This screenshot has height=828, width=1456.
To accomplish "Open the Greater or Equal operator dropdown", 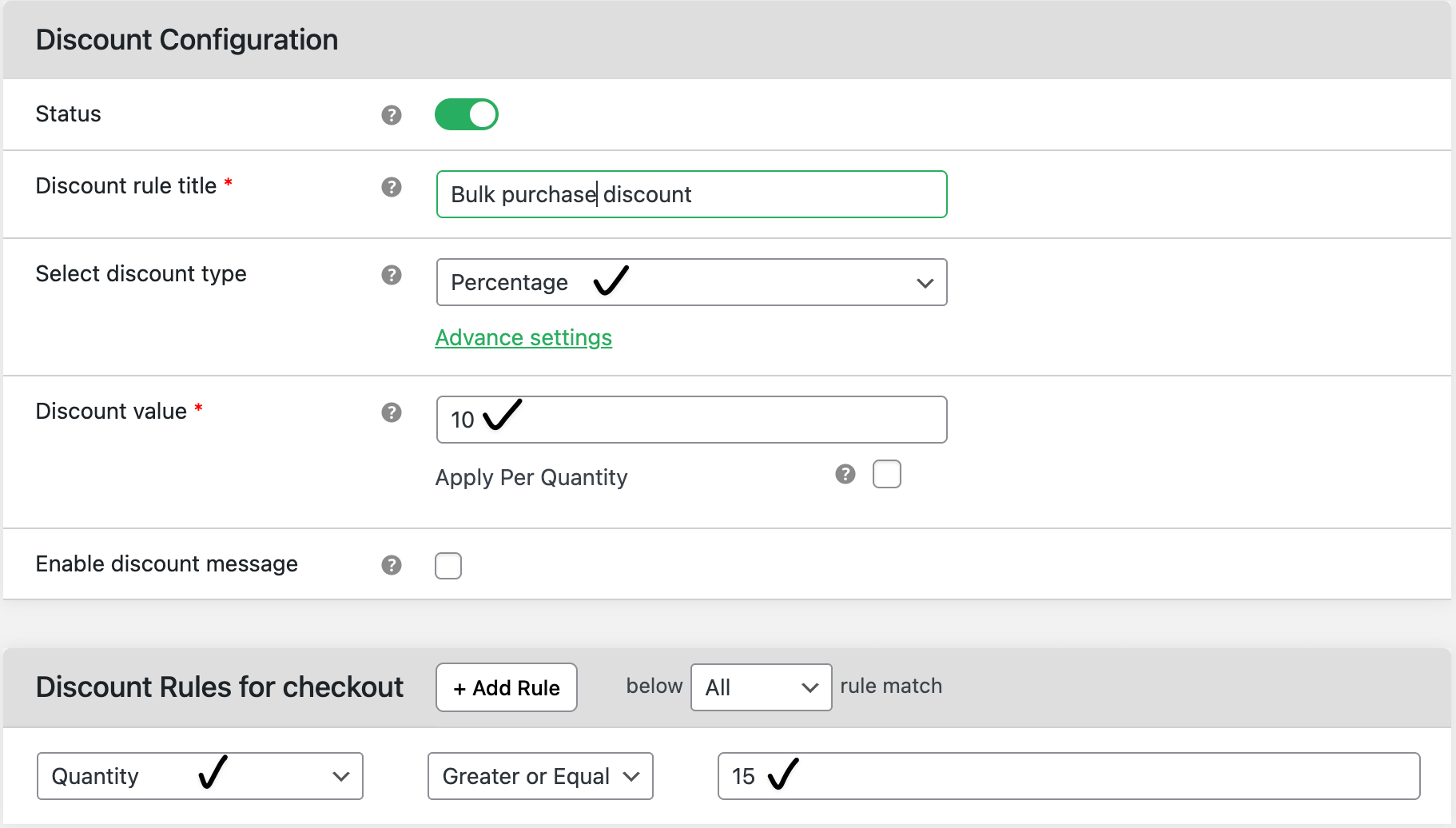I will click(540, 775).
